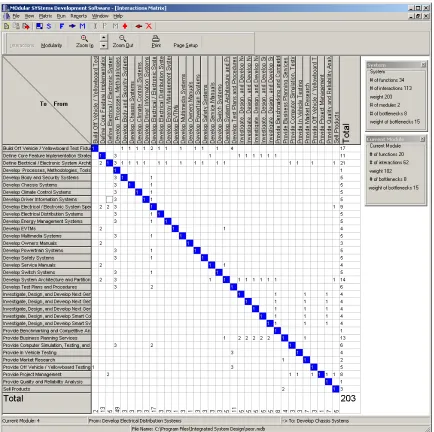Screen dimensions: 434x432
Task: Switch to the Modularity view
Action: point(51,45)
